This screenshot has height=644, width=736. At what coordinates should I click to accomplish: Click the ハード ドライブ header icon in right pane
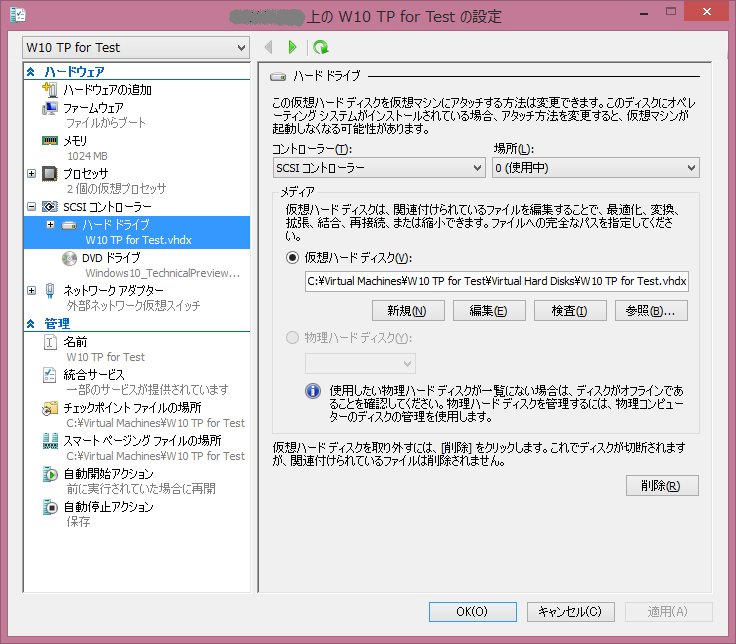[278, 76]
